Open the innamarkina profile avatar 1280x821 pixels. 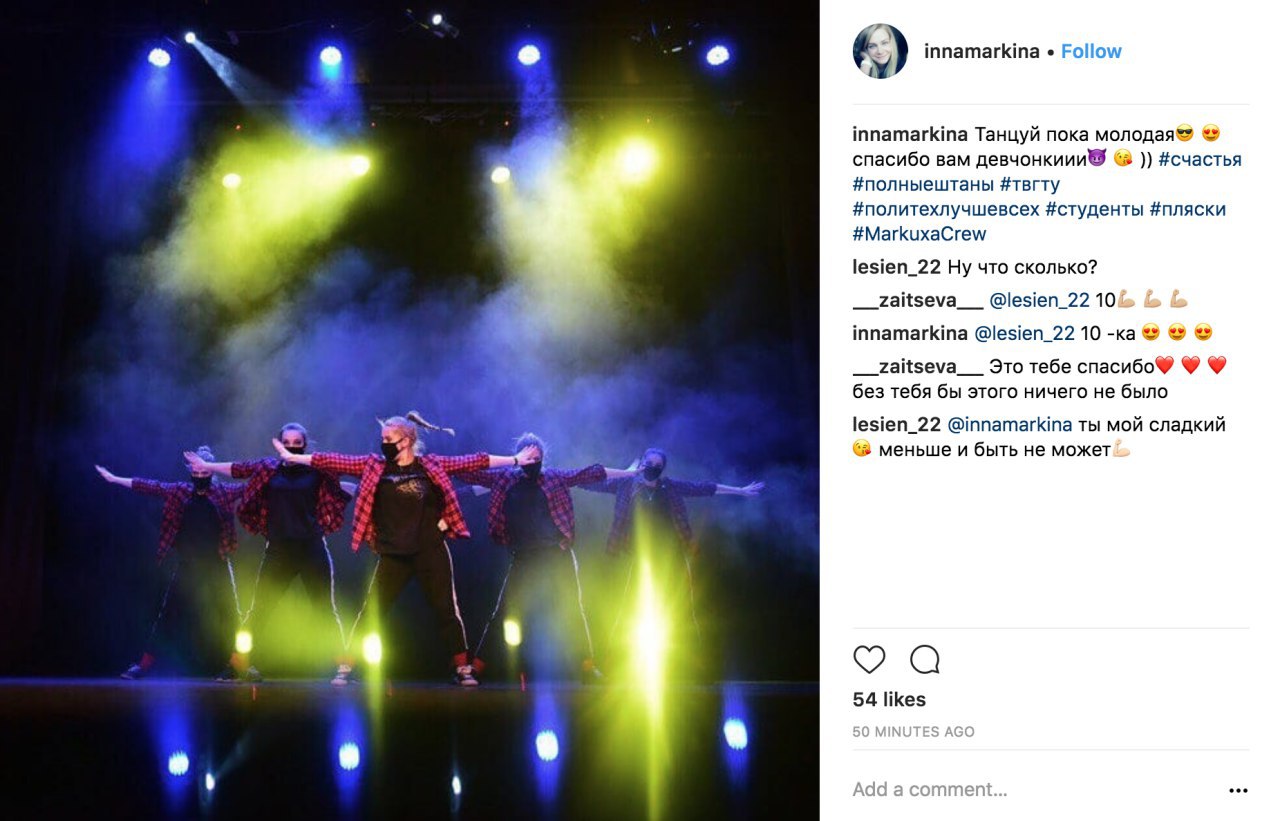pos(880,51)
